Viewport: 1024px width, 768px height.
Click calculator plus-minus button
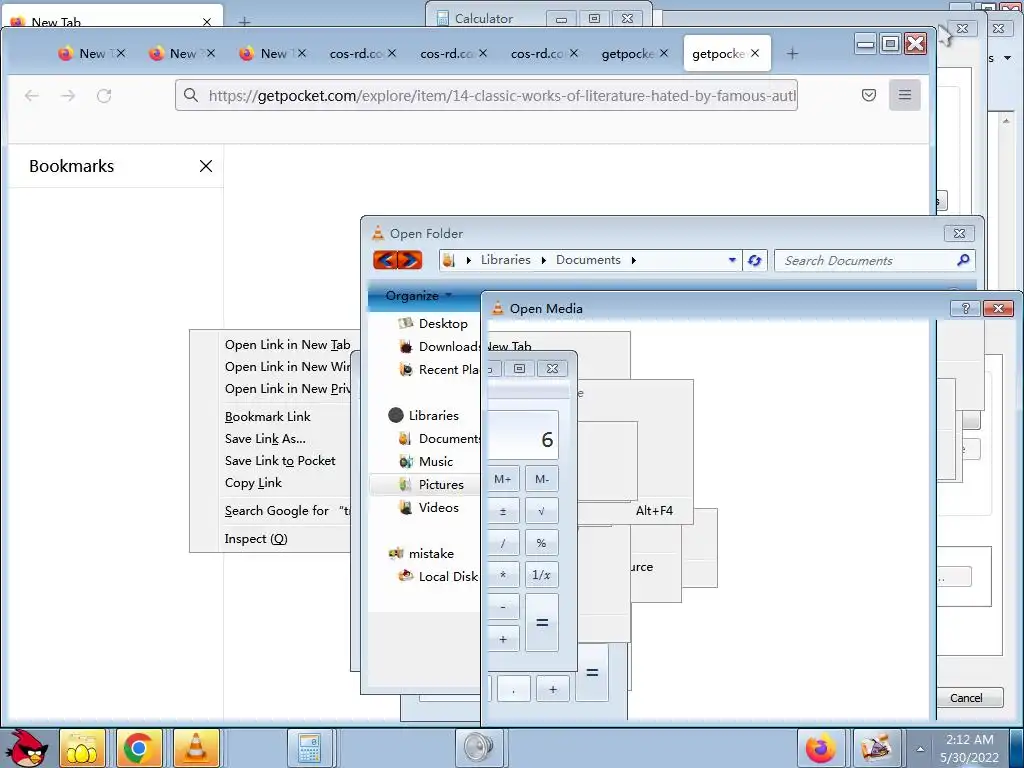click(503, 511)
